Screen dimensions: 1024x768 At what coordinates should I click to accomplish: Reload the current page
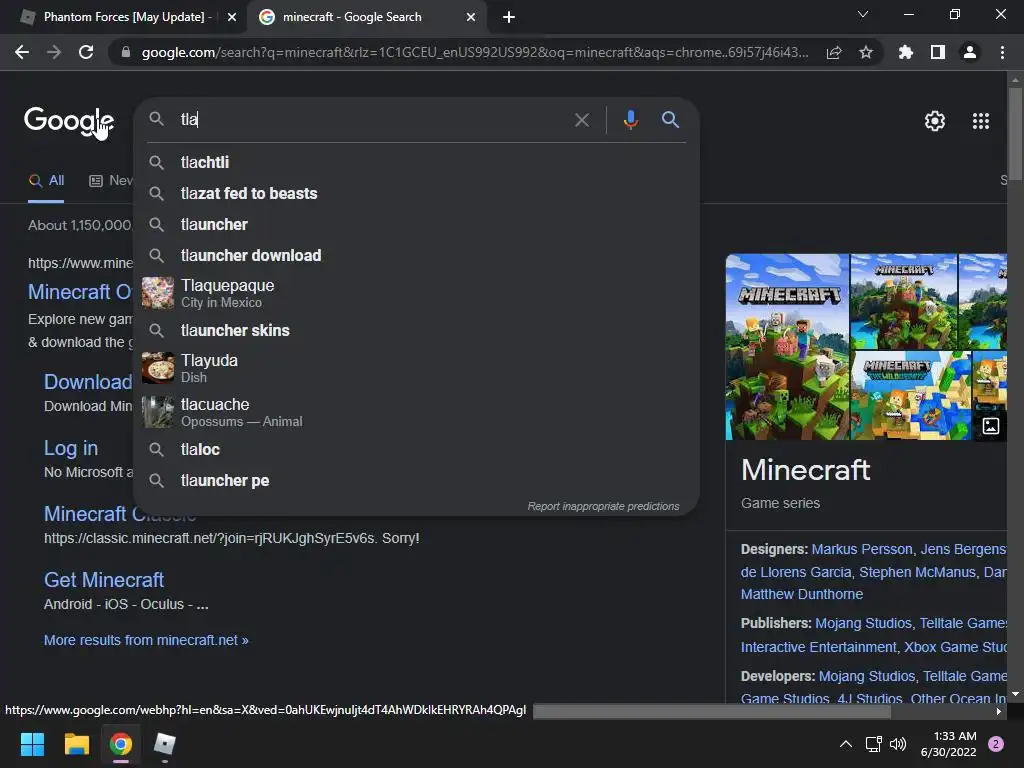click(86, 52)
